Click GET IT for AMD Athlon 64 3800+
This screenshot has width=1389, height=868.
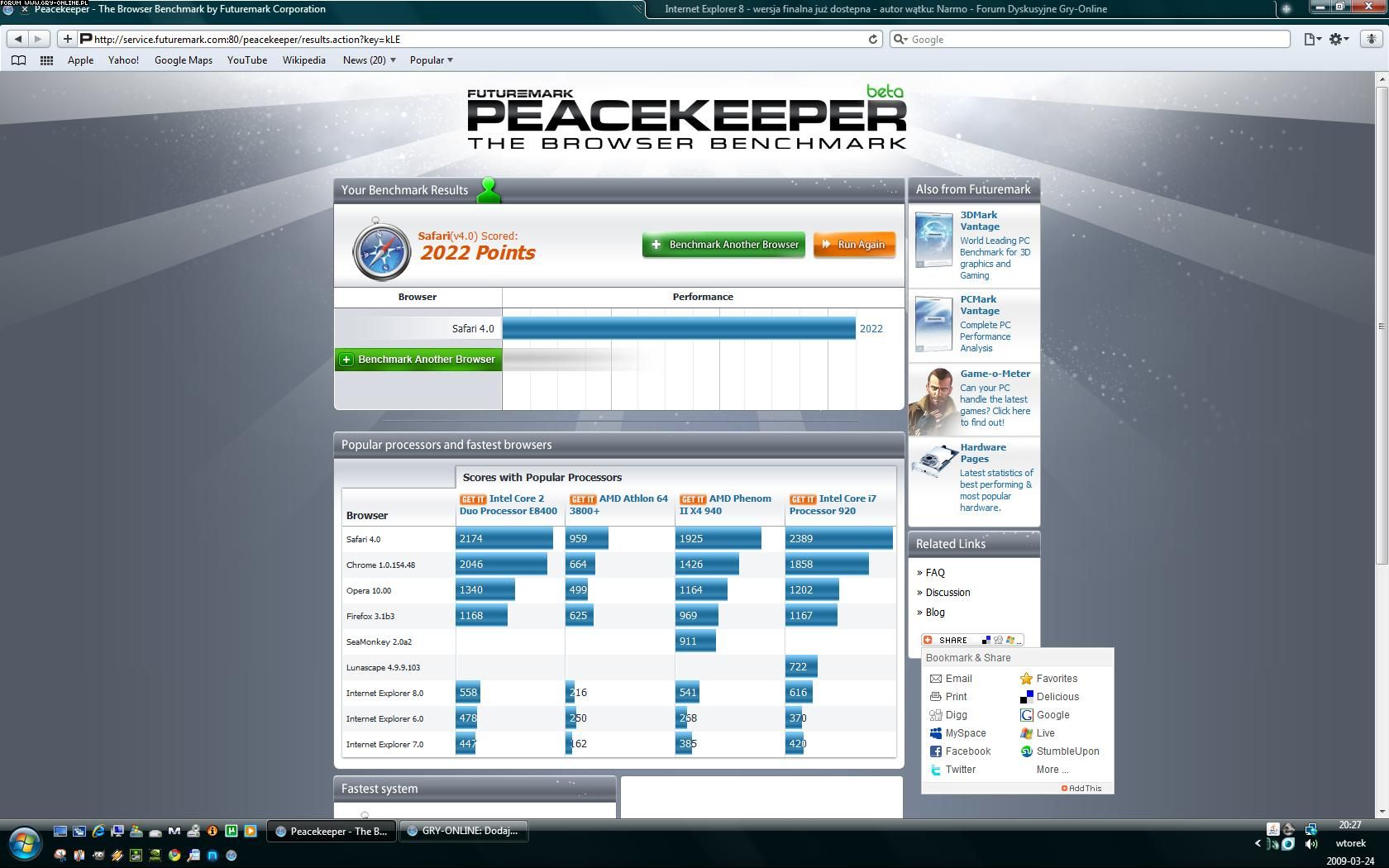pyautogui.click(x=583, y=499)
